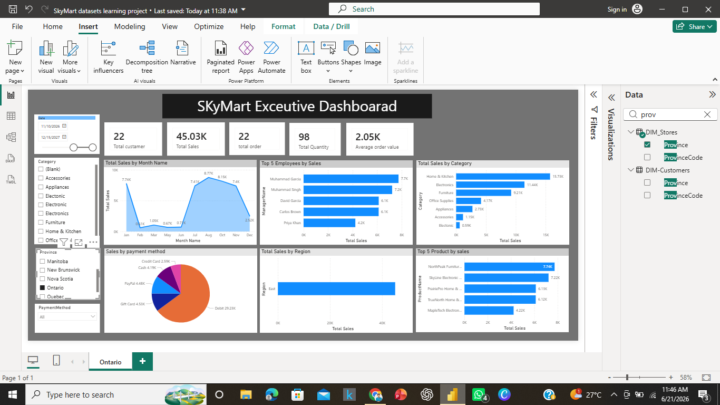Check New Brunswick in Province slicer

pyautogui.click(x=42, y=270)
